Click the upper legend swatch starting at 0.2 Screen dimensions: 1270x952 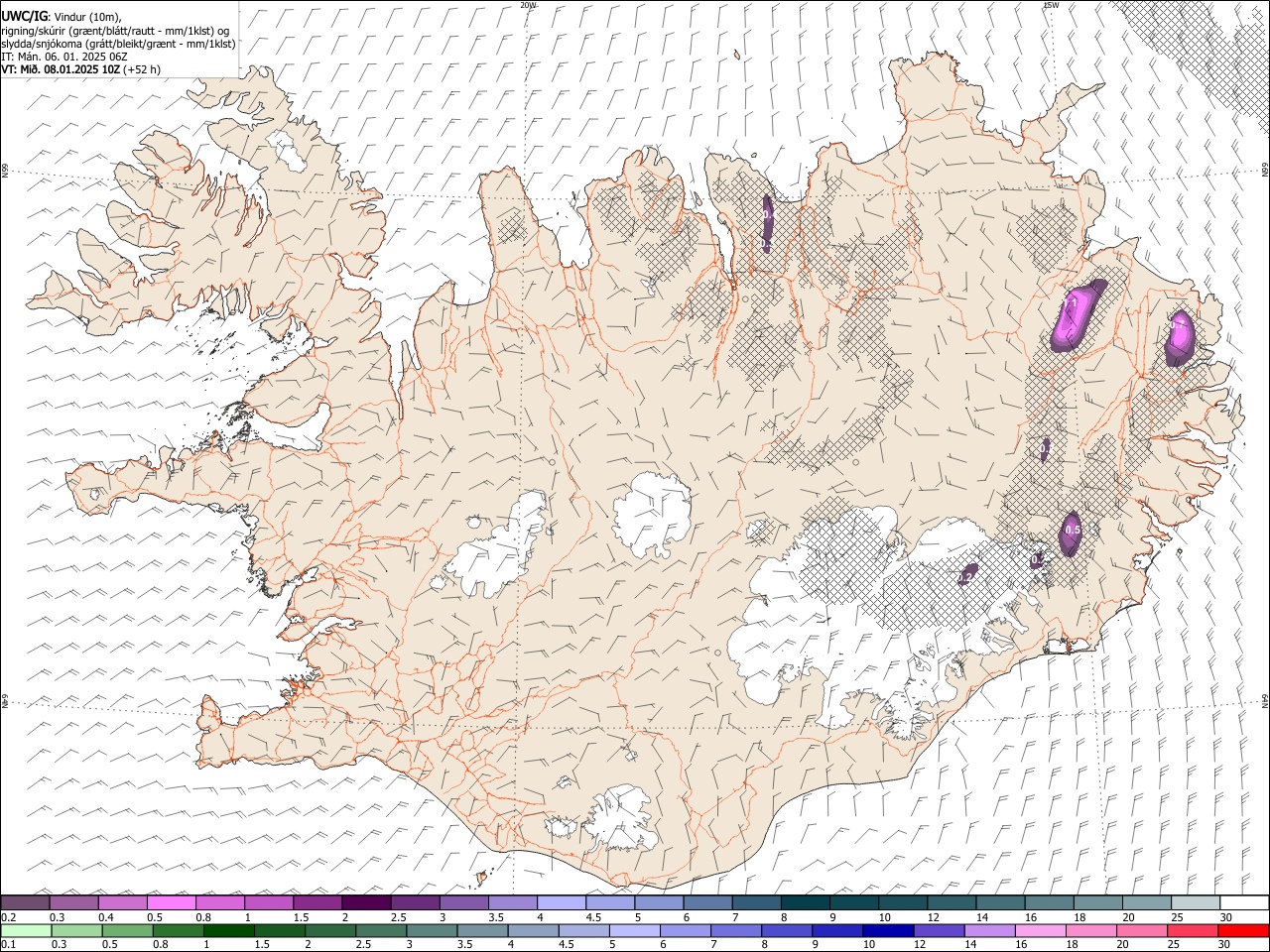(x=26, y=902)
